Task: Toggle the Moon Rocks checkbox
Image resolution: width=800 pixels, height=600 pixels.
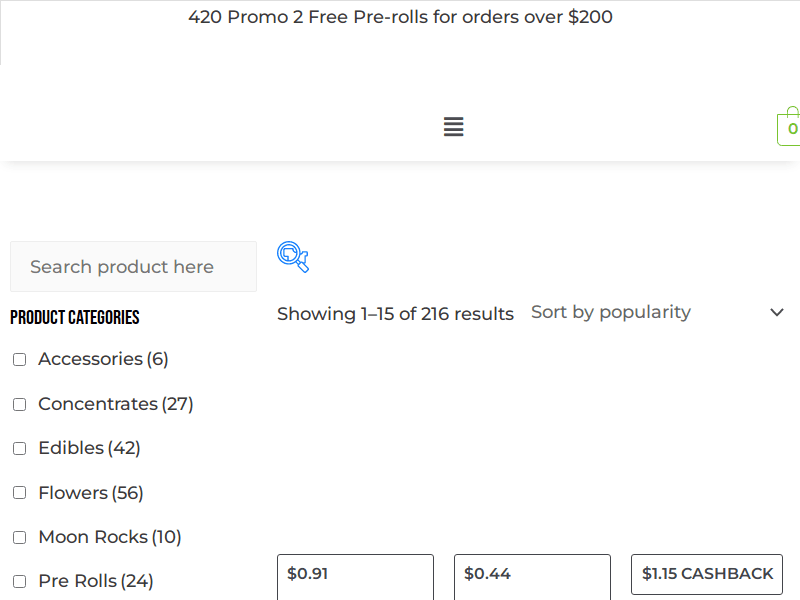Action: point(19,537)
